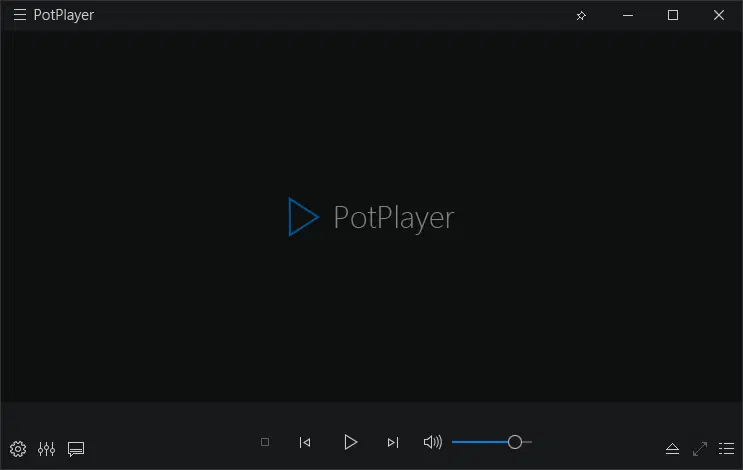Screen dimensions: 743x470
Task: Show the playlist panel
Action: (x=726, y=449)
